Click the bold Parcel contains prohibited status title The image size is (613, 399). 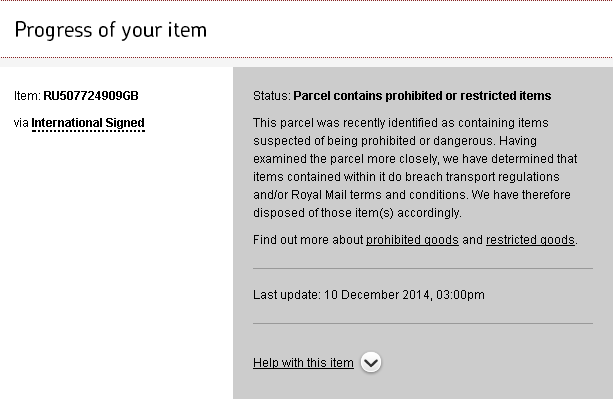click(422, 96)
